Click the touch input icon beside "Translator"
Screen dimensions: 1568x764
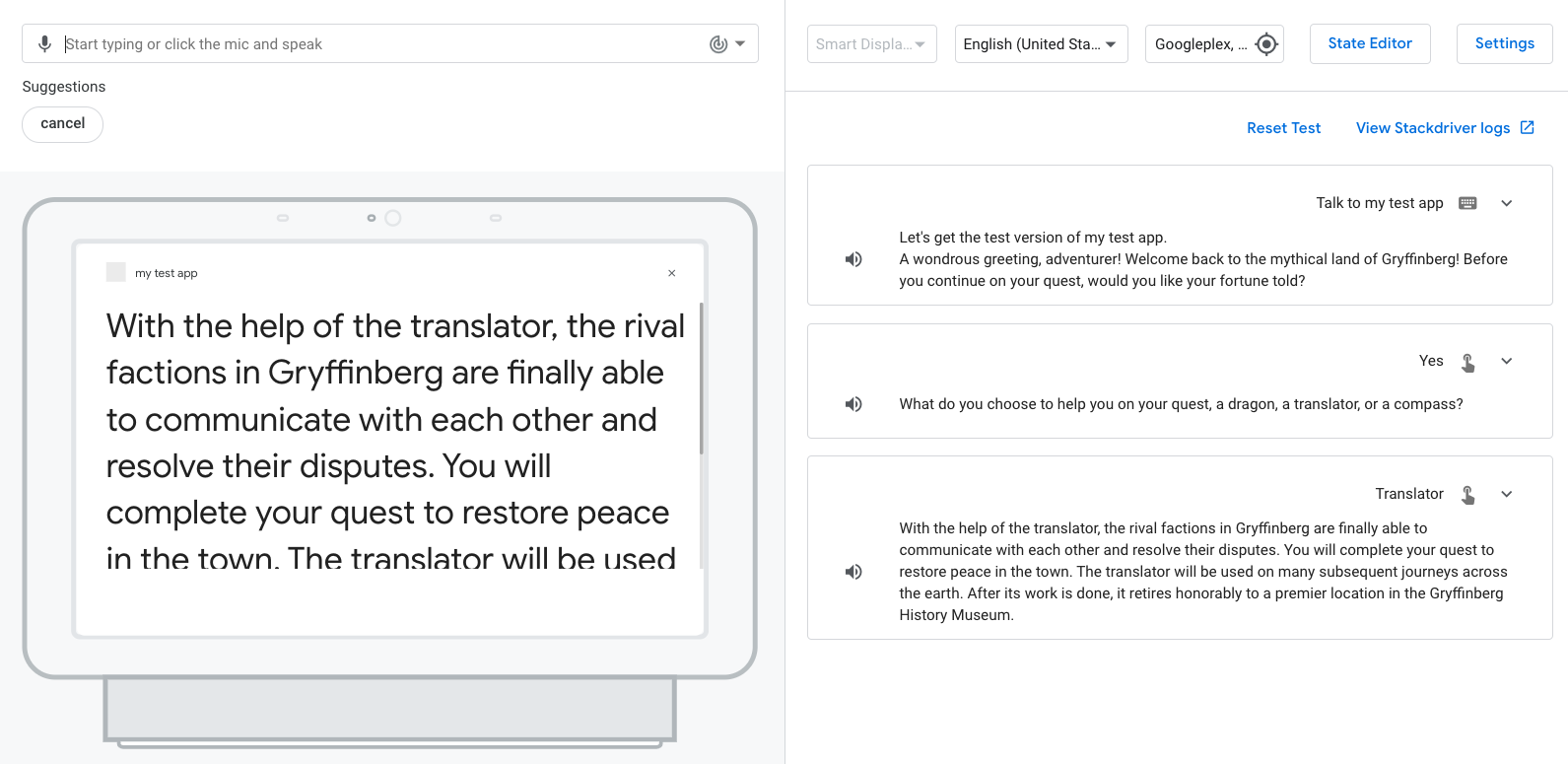click(x=1467, y=495)
